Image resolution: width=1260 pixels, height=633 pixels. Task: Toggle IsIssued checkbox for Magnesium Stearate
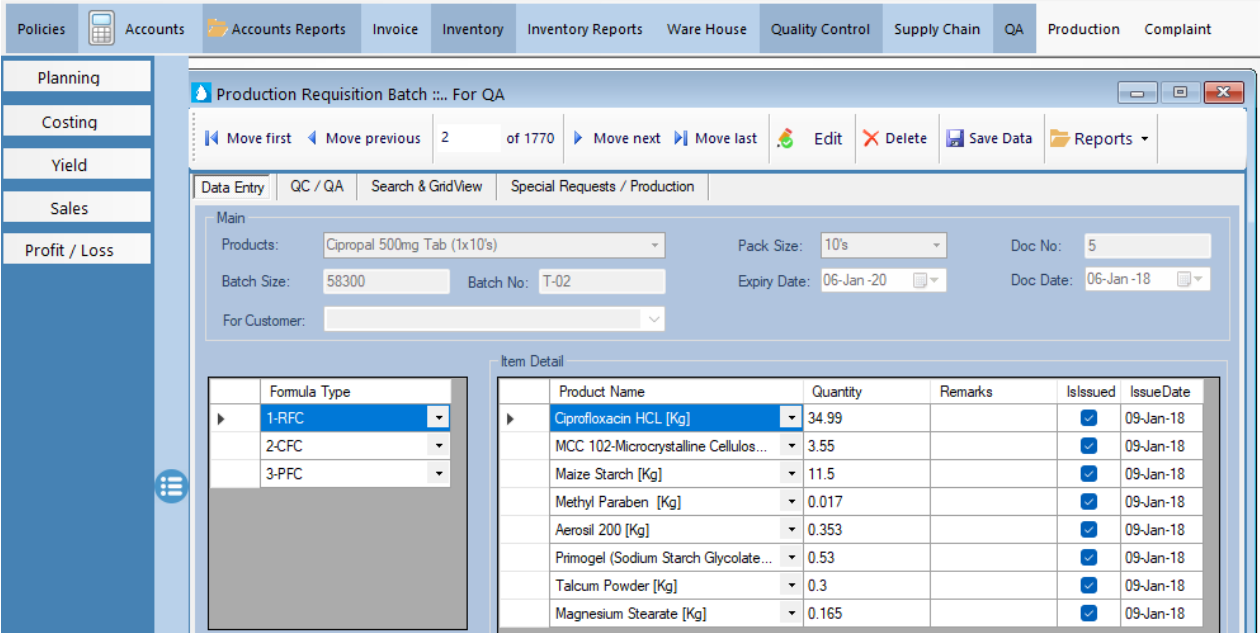coord(1089,613)
